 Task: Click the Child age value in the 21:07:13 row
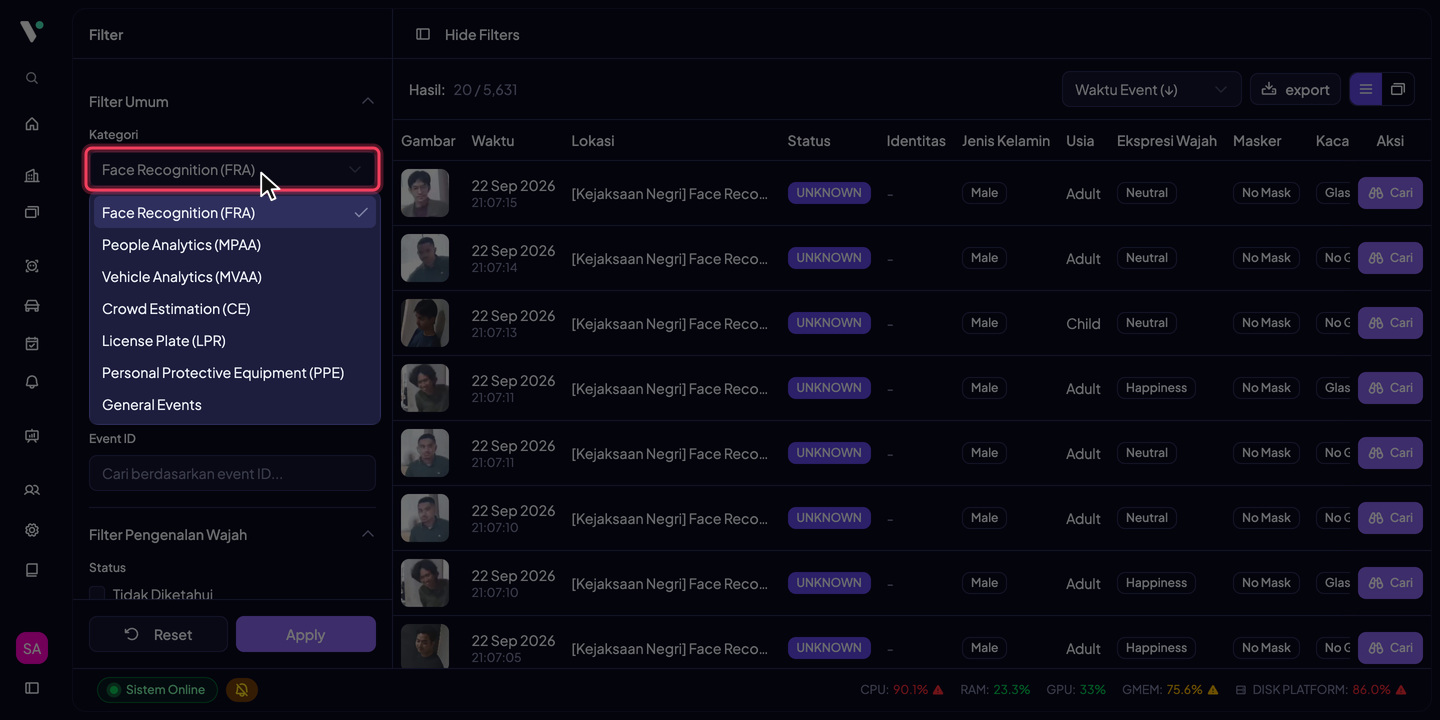(1083, 323)
